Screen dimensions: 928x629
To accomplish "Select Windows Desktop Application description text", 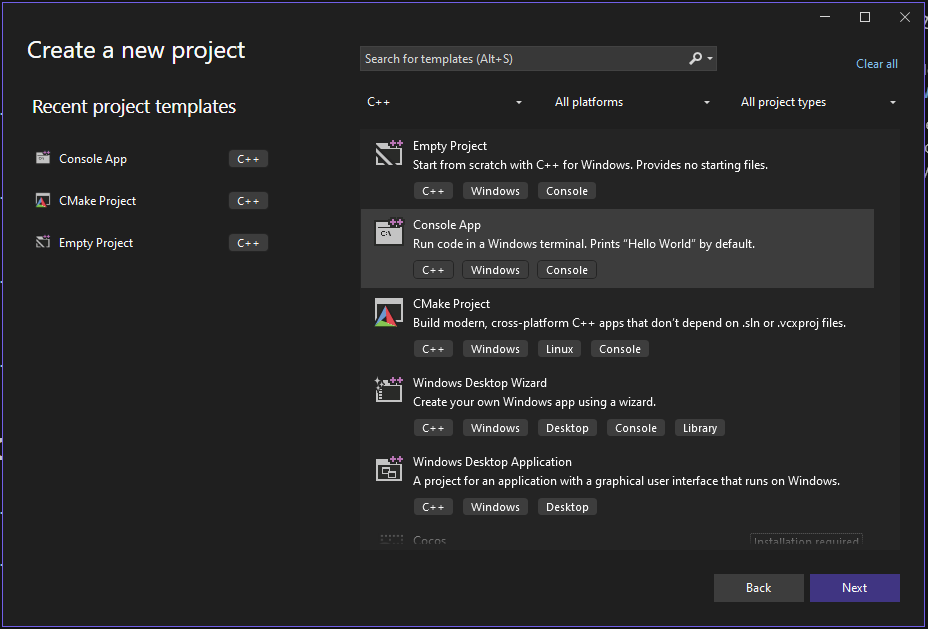I will [626, 481].
